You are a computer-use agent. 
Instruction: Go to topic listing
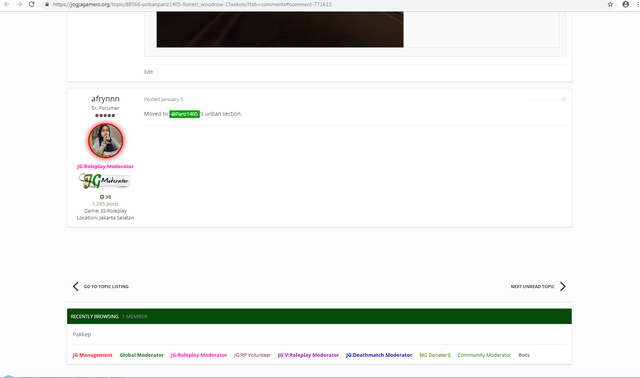coord(106,287)
